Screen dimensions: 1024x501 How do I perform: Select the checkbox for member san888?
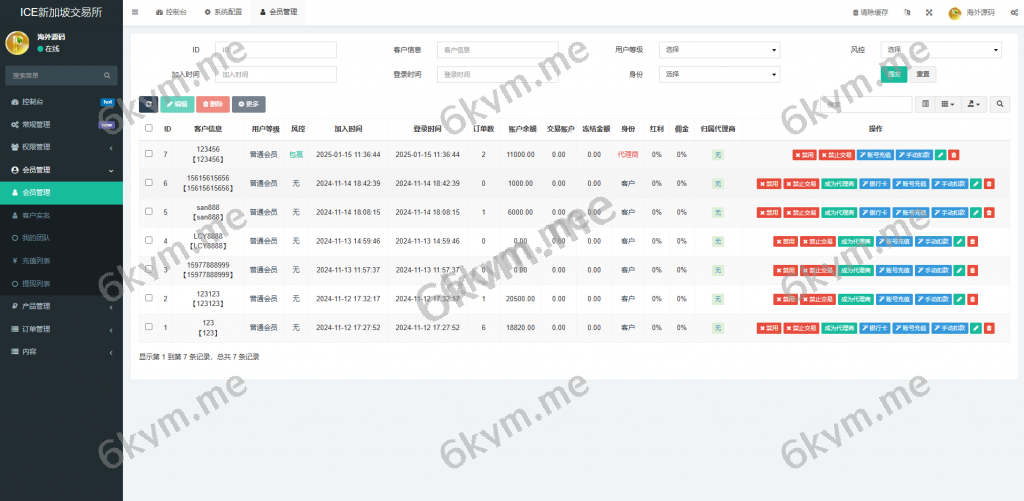149,212
